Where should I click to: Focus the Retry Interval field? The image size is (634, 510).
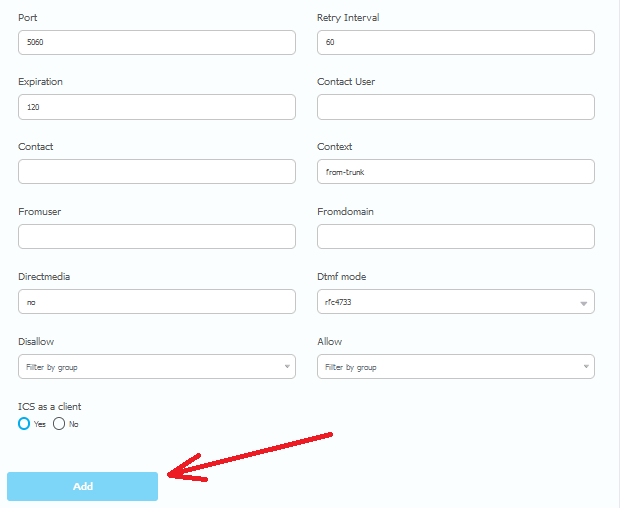click(x=455, y=43)
